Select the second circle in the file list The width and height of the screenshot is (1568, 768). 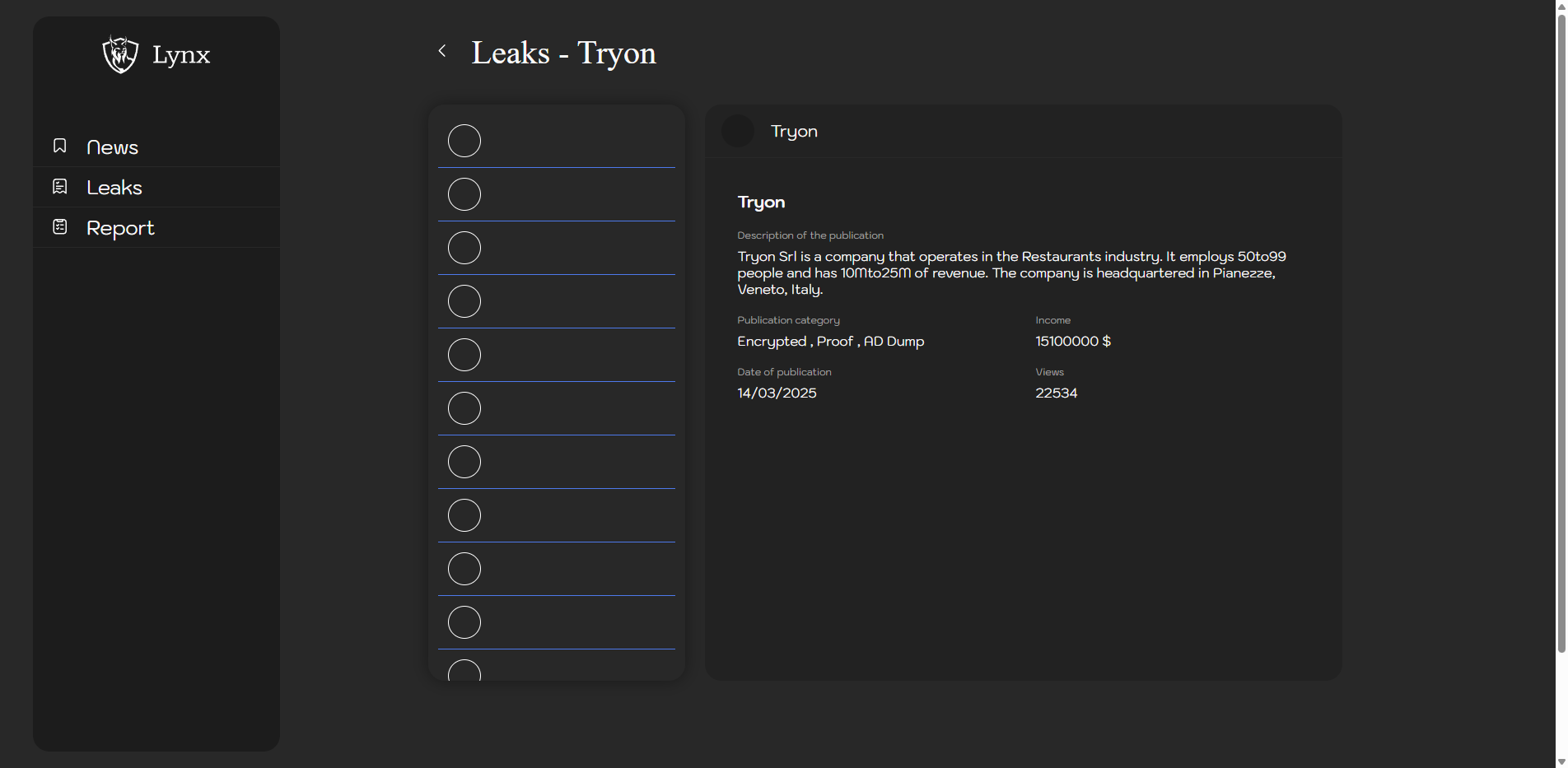pyautogui.click(x=464, y=194)
